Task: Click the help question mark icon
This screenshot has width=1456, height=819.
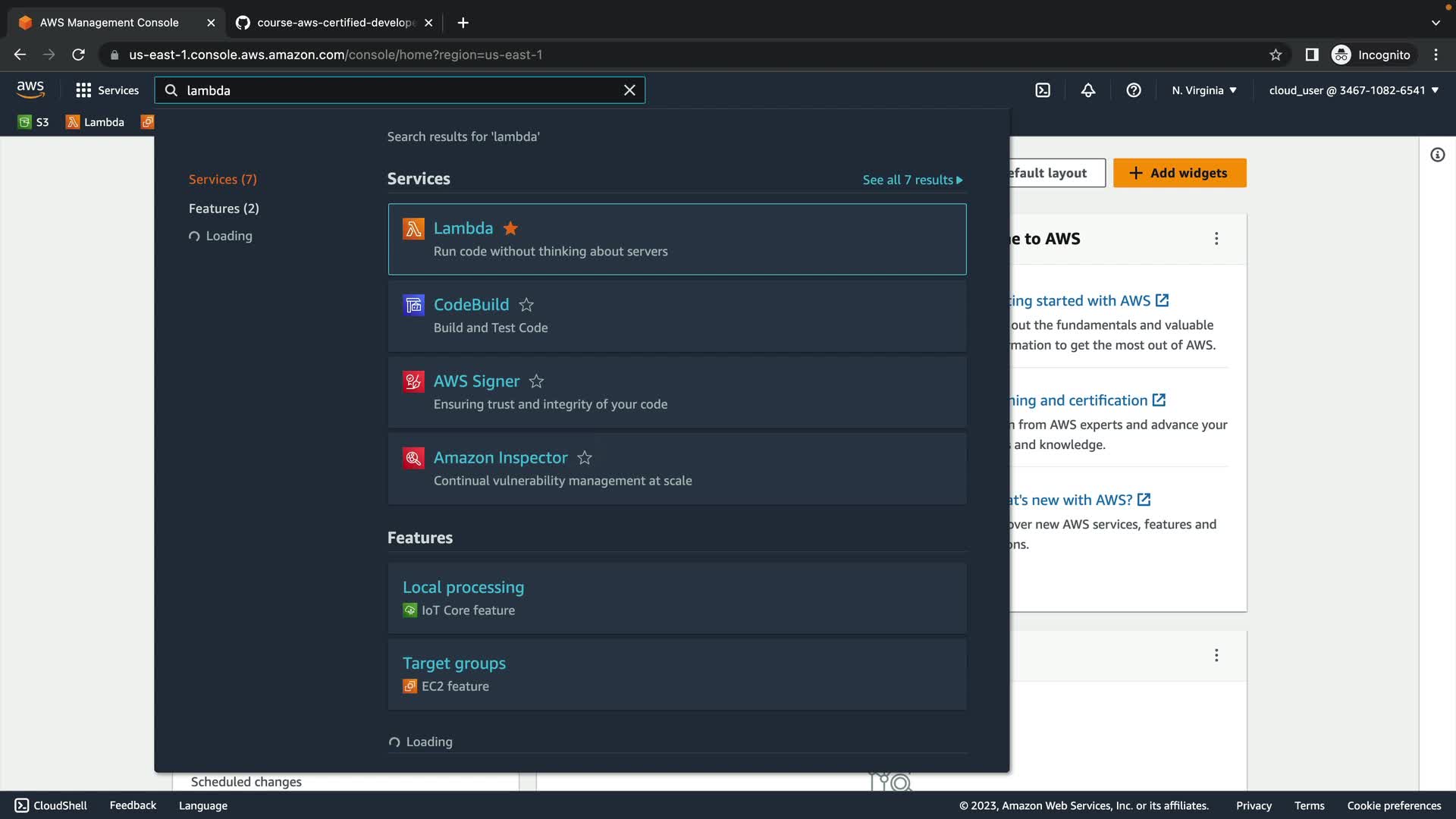Action: (1134, 90)
